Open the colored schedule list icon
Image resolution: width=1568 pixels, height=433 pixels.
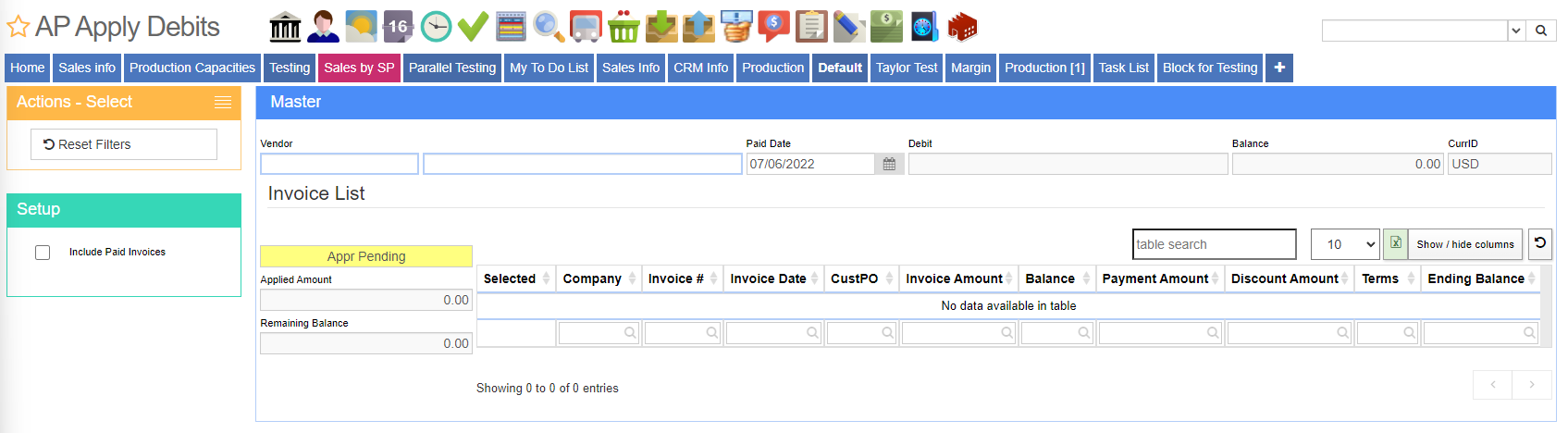(511, 27)
